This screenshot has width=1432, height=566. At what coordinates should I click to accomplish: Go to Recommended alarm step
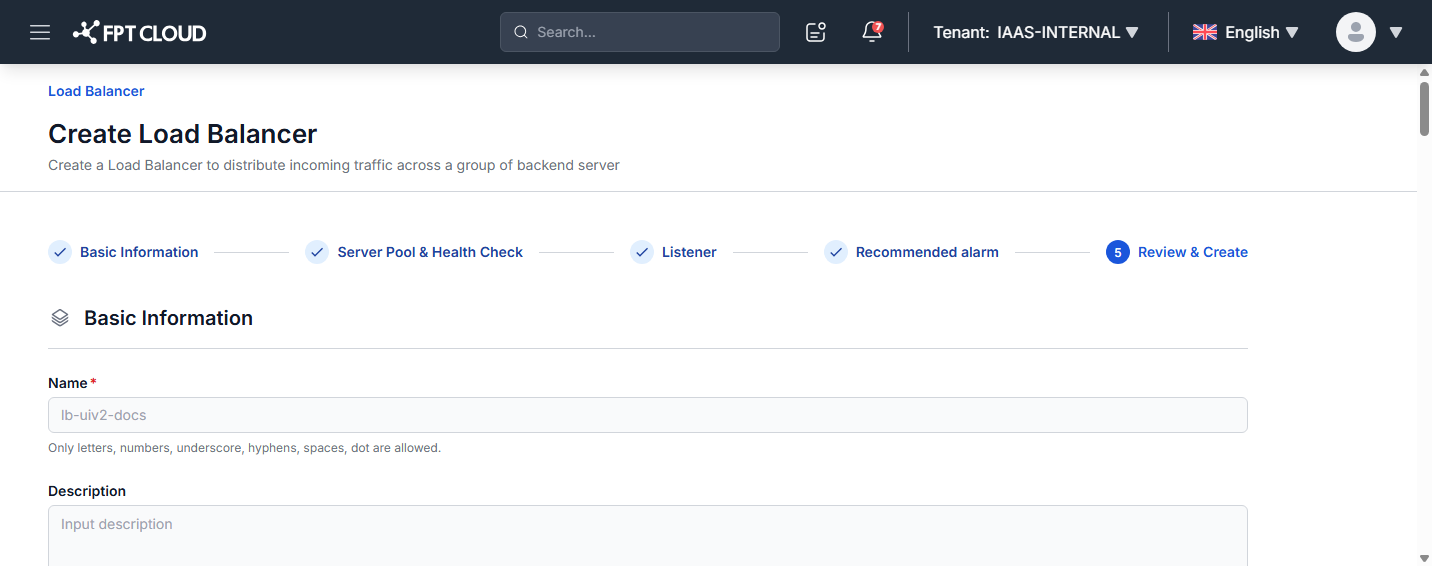tap(927, 252)
